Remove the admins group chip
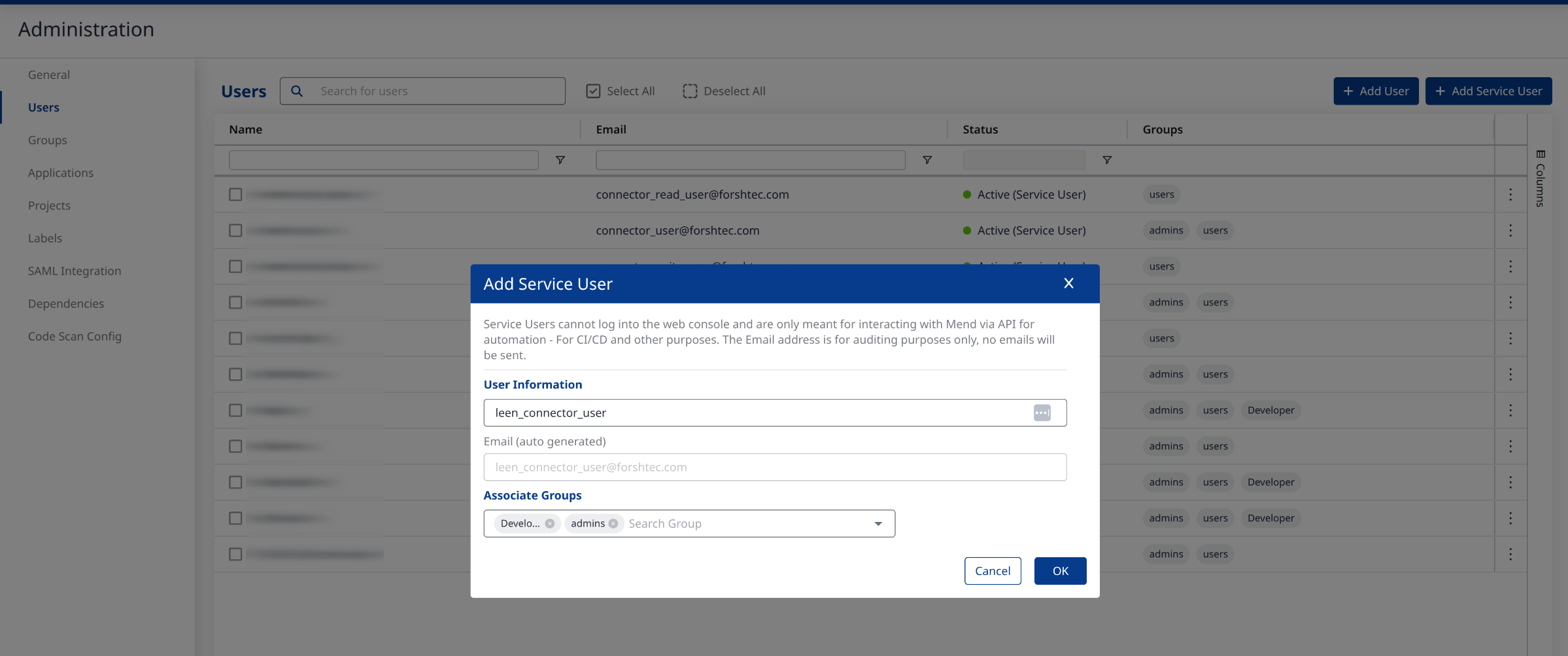Image resolution: width=1568 pixels, height=656 pixels. 613,523
